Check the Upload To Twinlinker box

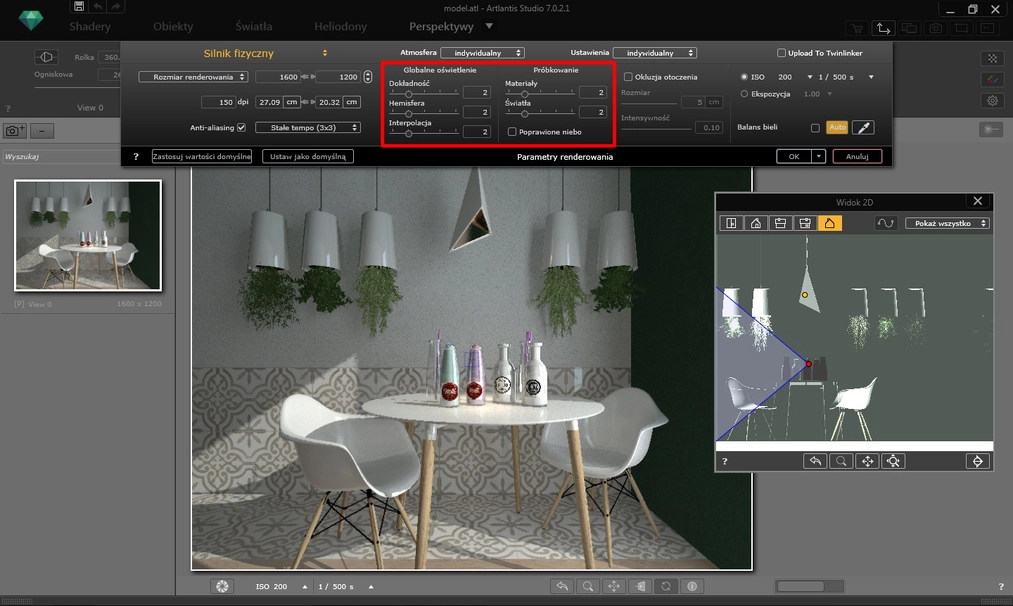coord(781,53)
